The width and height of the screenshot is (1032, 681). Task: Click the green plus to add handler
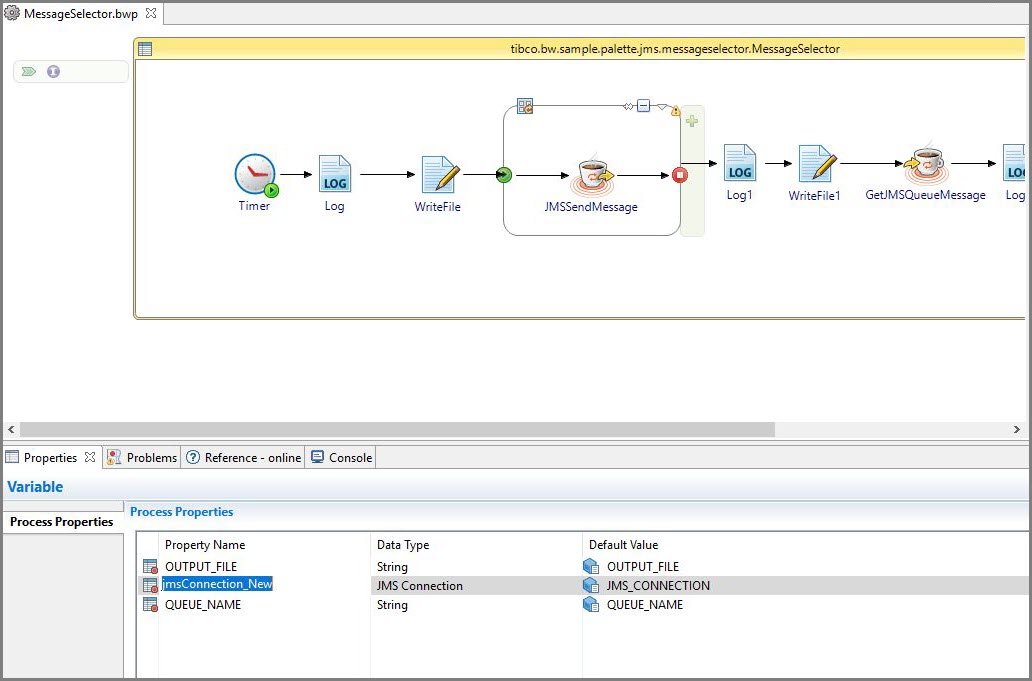pyautogui.click(x=692, y=121)
